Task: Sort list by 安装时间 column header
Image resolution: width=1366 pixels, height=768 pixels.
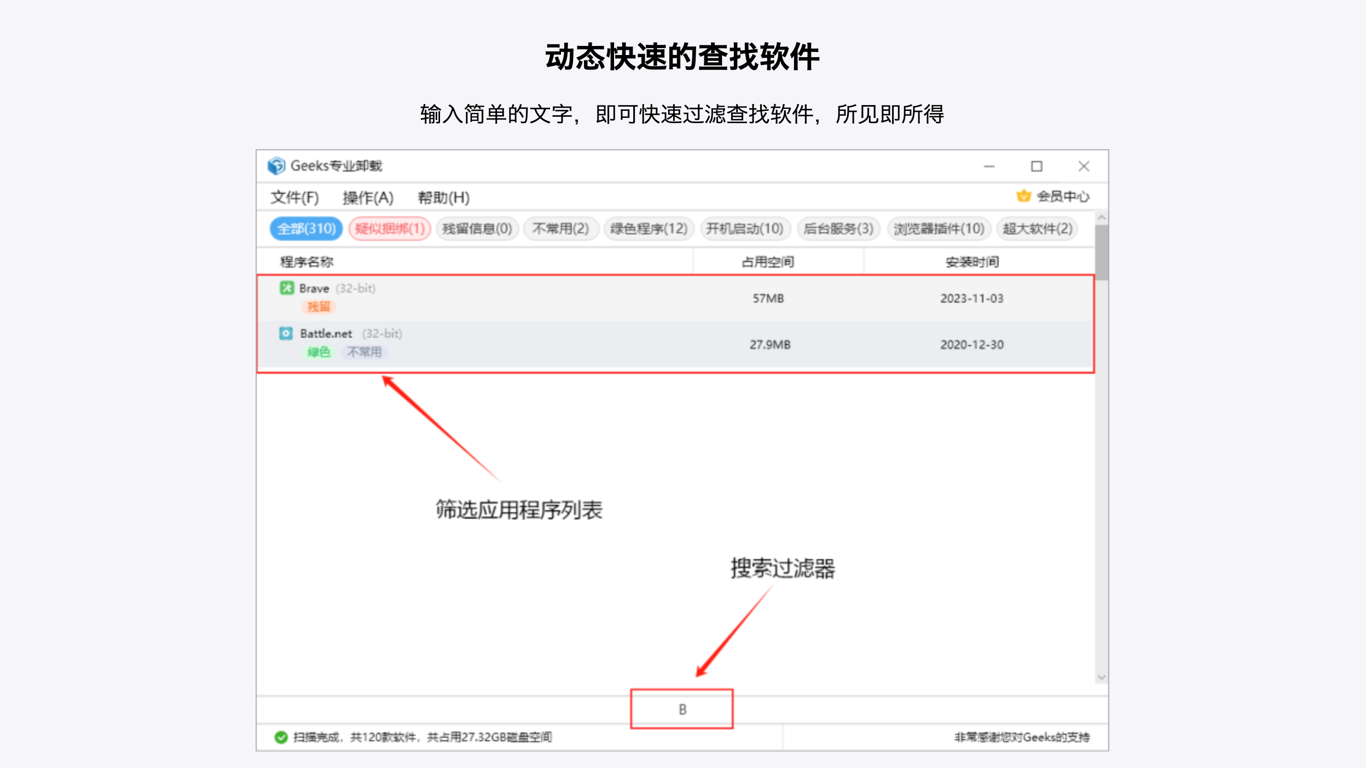Action: [x=972, y=262]
